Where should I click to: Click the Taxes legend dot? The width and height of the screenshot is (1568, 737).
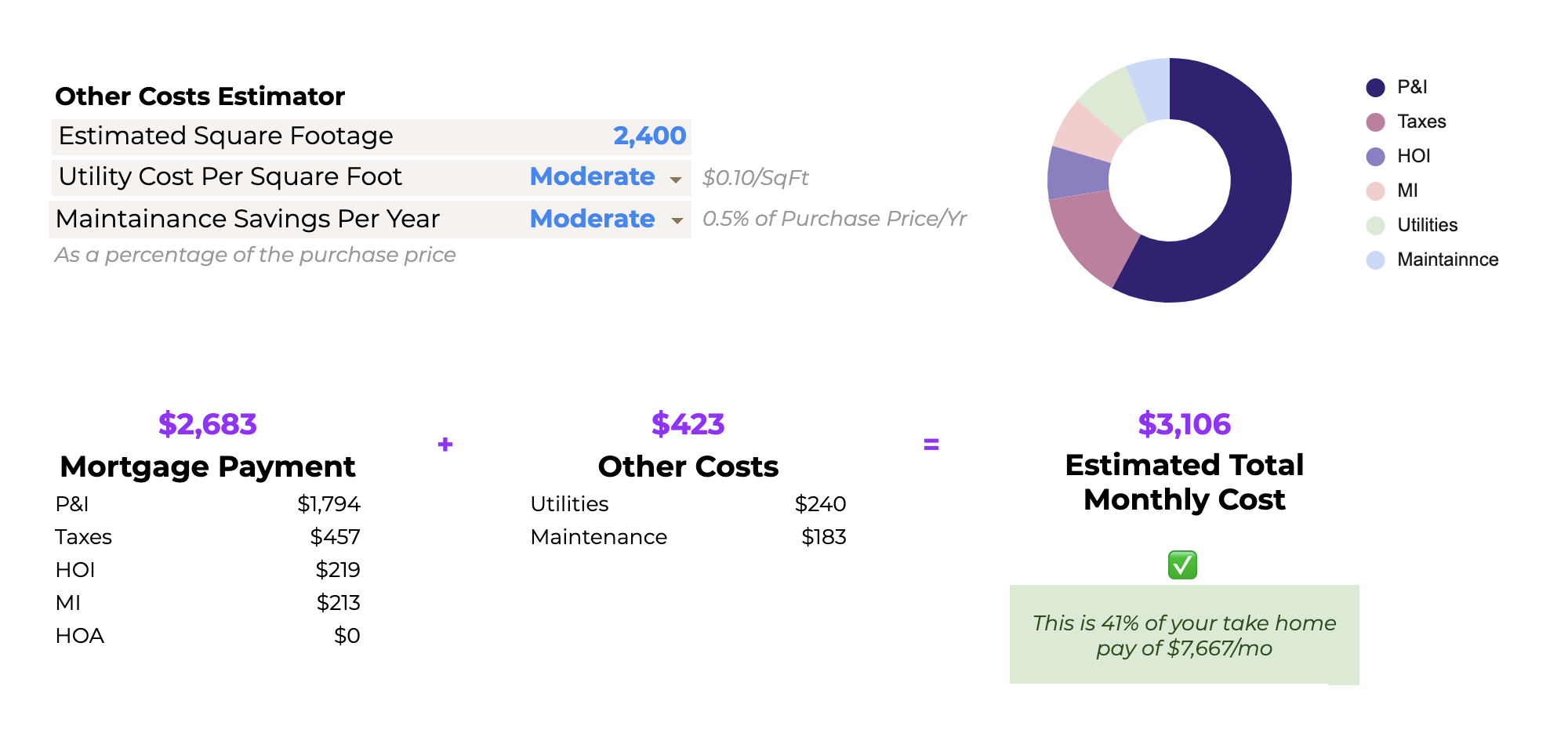1374,121
